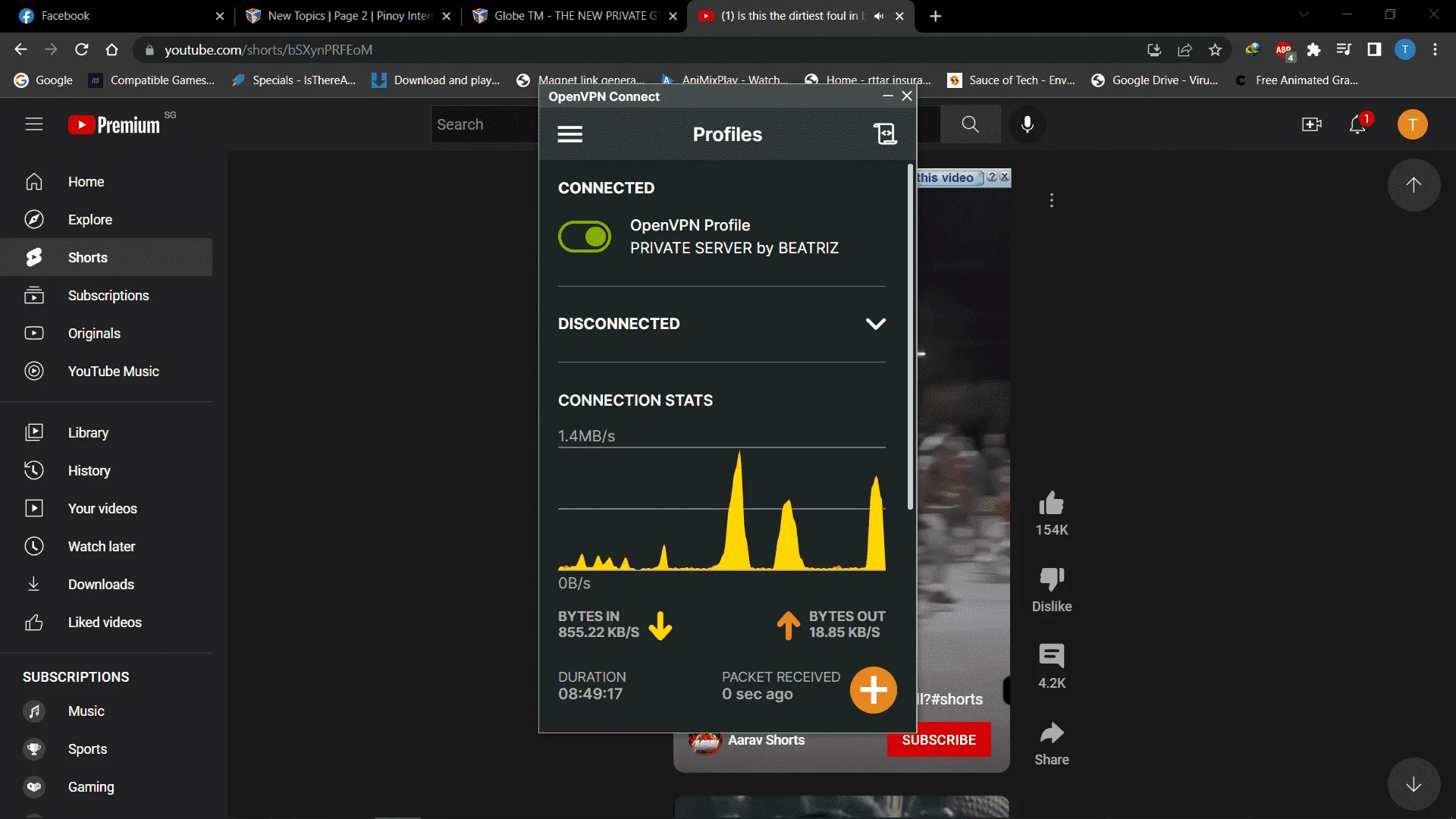This screenshot has width=1456, height=819.
Task: Open the Chrome three-dot menu
Action: (x=1435, y=49)
